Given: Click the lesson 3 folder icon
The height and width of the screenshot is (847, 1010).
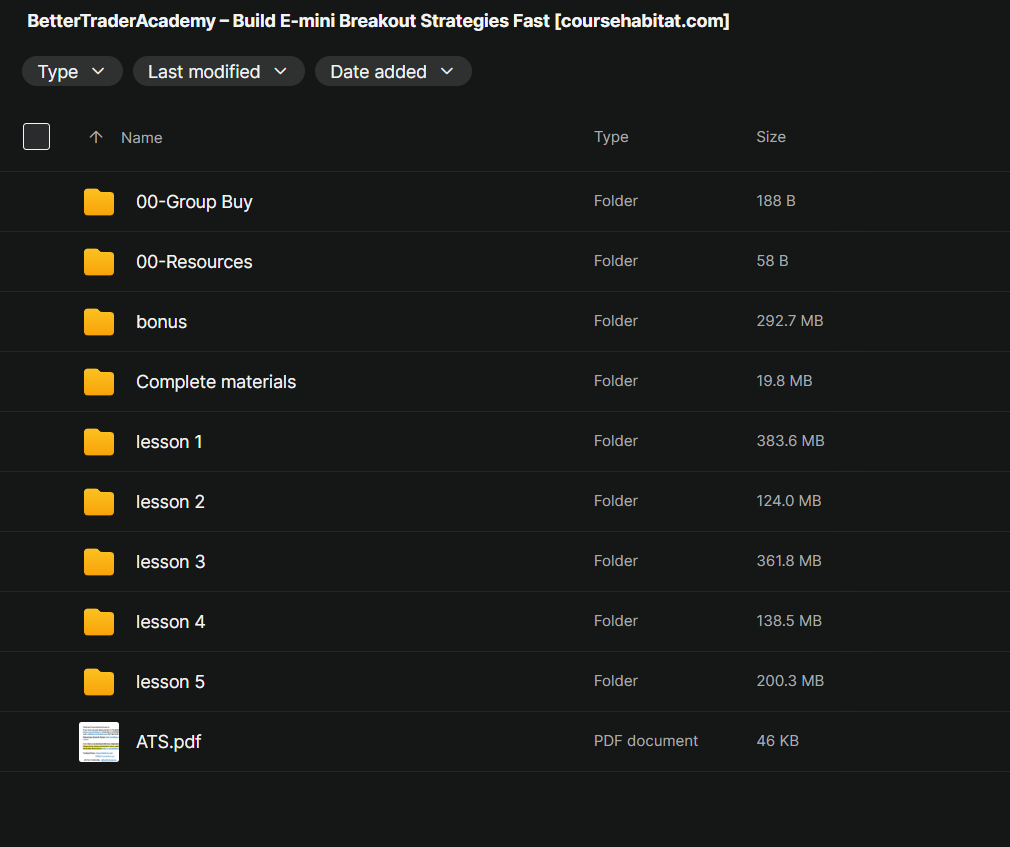Looking at the screenshot, I should [x=99, y=562].
